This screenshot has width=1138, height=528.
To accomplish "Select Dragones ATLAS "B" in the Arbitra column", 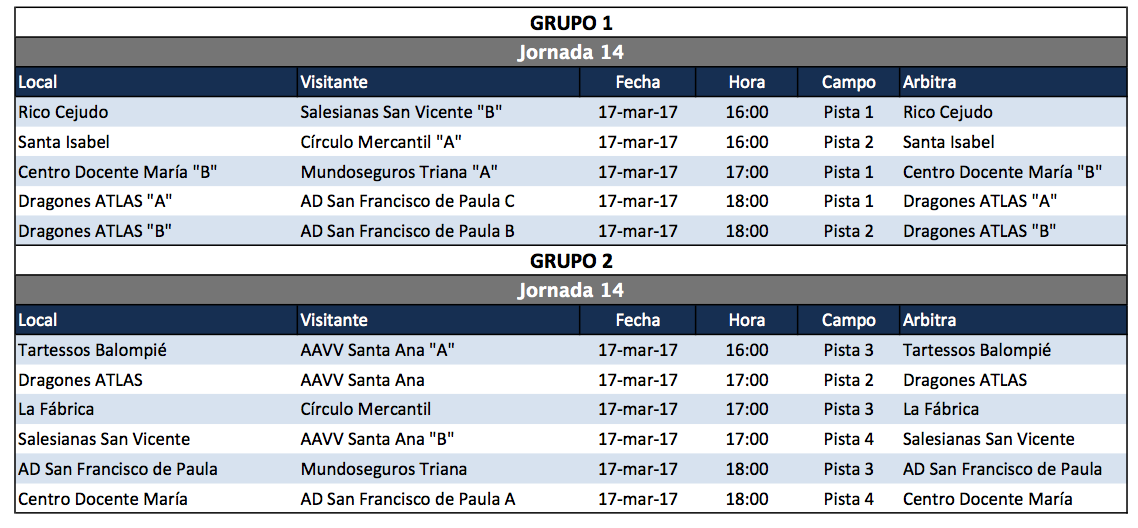I will coord(980,231).
